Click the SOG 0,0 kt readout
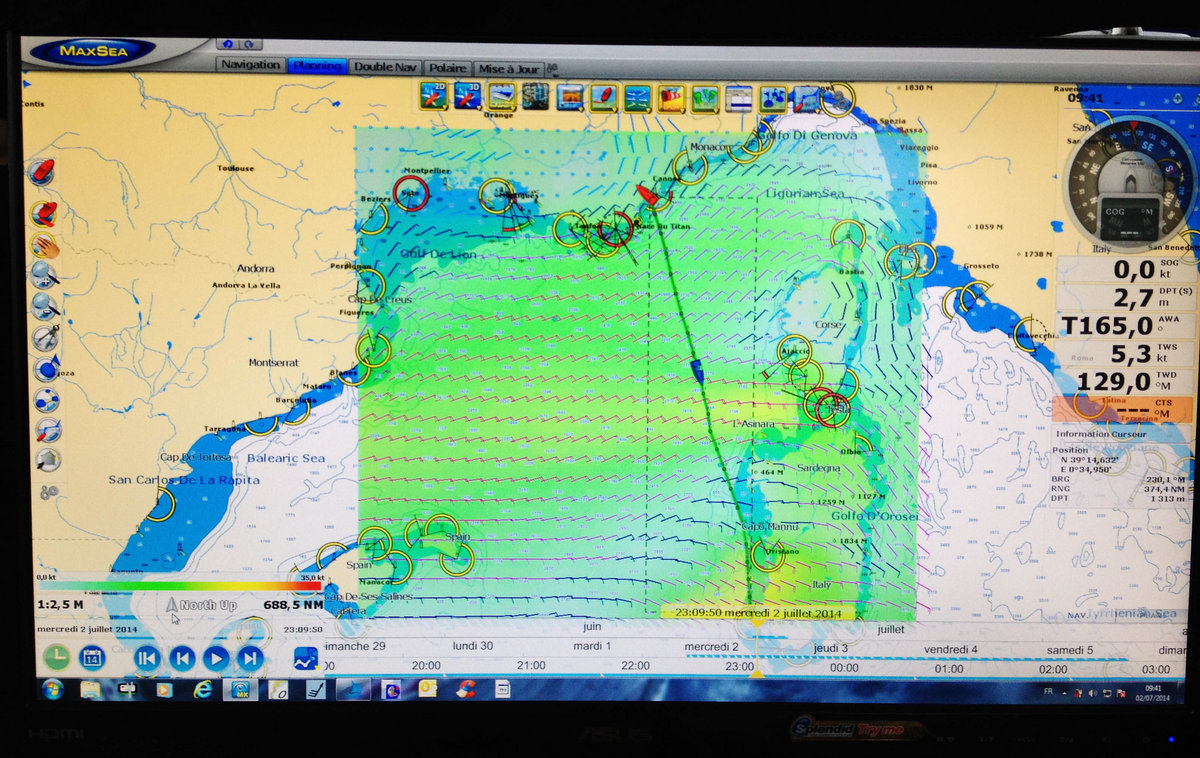The image size is (1200, 758). coord(1126,270)
